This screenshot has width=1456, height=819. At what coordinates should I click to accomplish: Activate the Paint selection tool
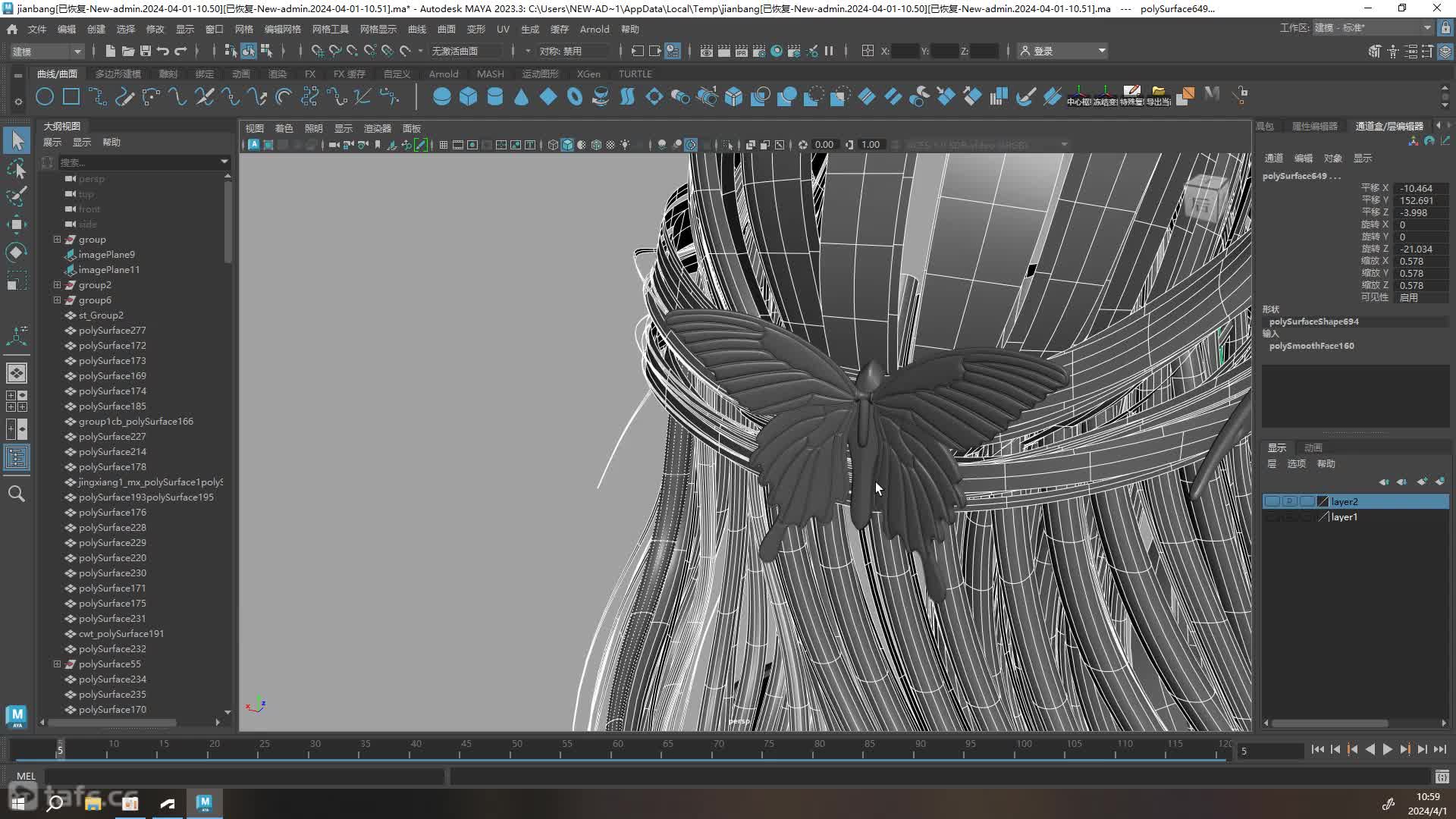[x=17, y=196]
